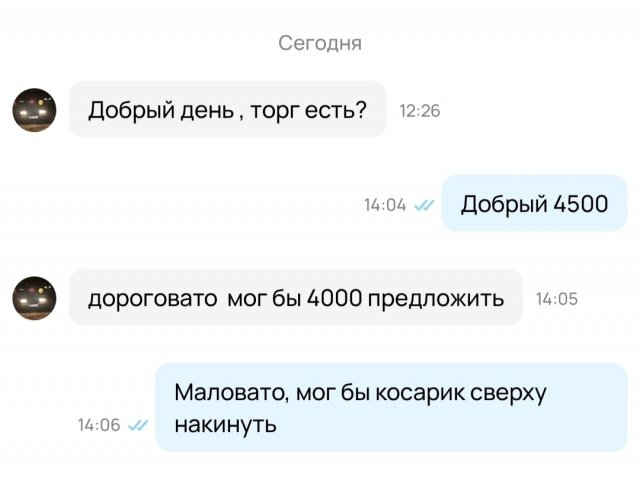Image resolution: width=640 pixels, height=484 pixels.
Task: Click the 14:04 timestamp
Action: [x=385, y=205]
